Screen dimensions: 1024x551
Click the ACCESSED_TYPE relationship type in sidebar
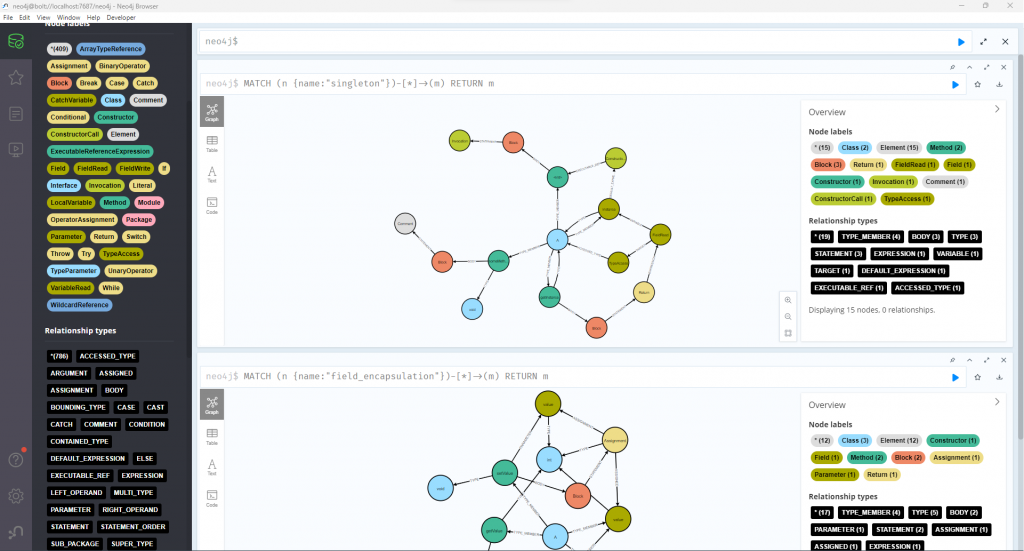[x=108, y=356]
